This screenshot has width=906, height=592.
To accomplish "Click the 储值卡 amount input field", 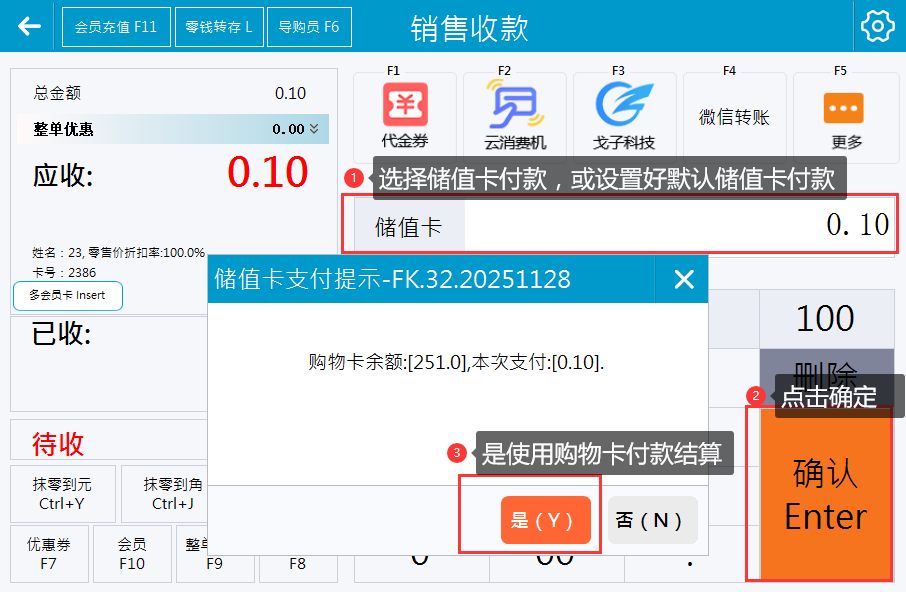I will [678, 225].
